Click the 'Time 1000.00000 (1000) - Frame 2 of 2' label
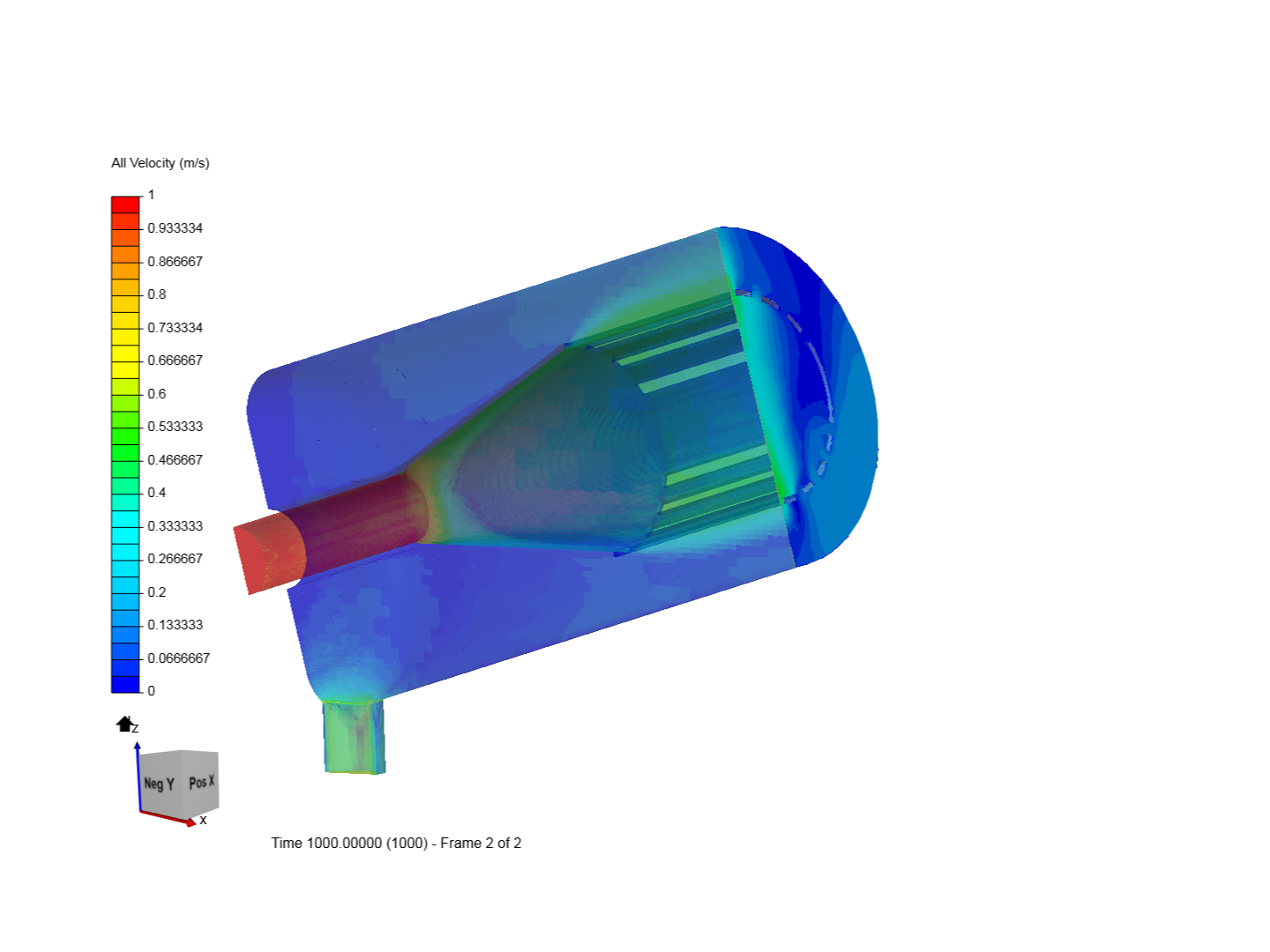The height and width of the screenshot is (952, 1270). point(396,843)
